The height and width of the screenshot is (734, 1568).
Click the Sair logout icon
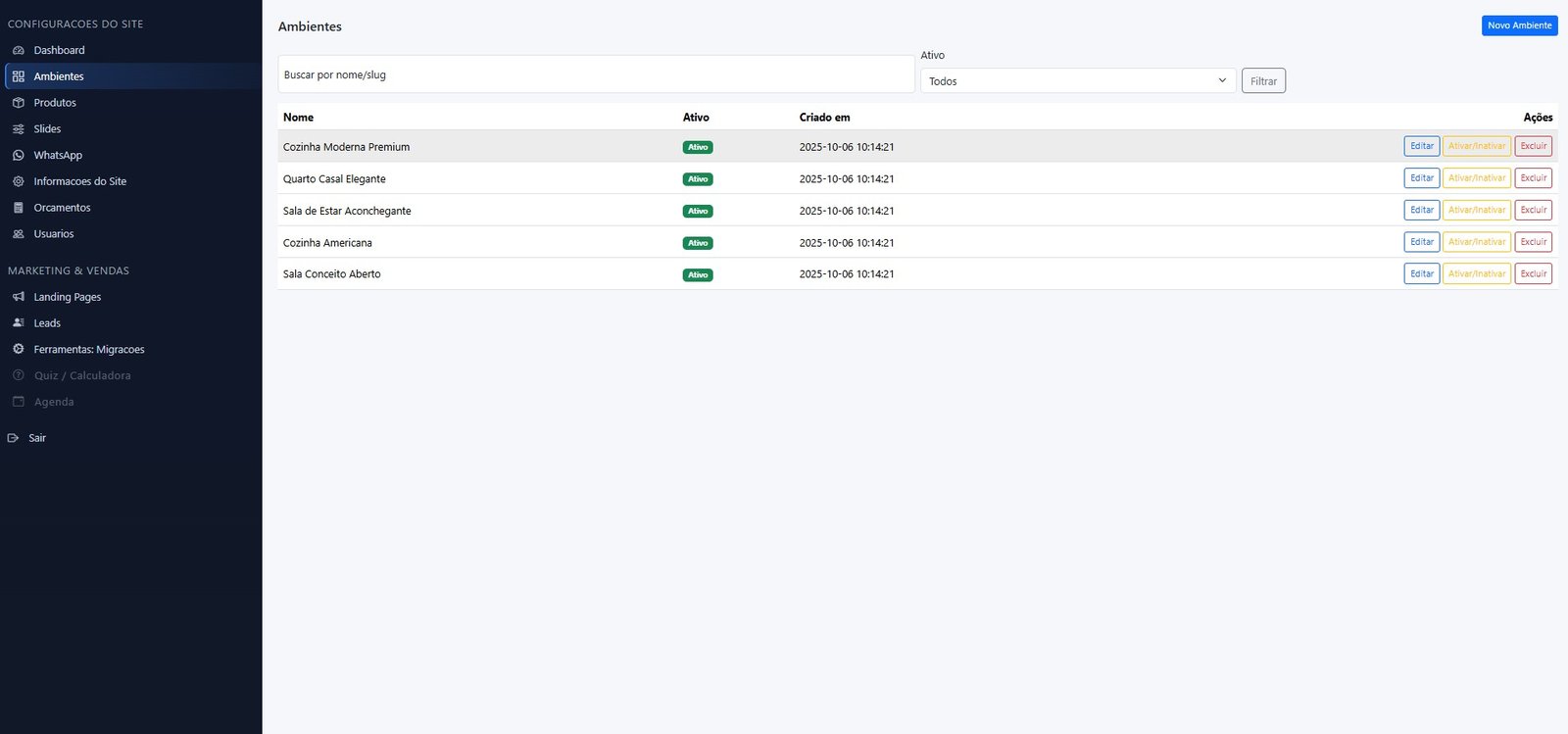tap(13, 438)
